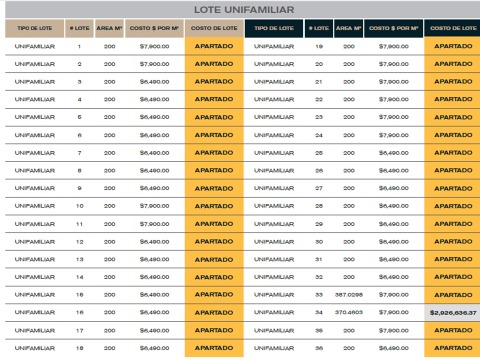
Task: Select the dark COSTO $ POR M² header
Action: 394,28
